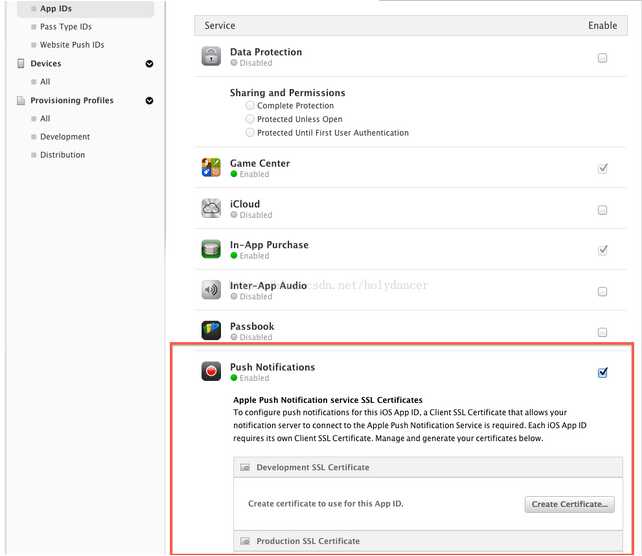Select Protected Unless Open radio button
642x556 pixels.
[x=249, y=119]
